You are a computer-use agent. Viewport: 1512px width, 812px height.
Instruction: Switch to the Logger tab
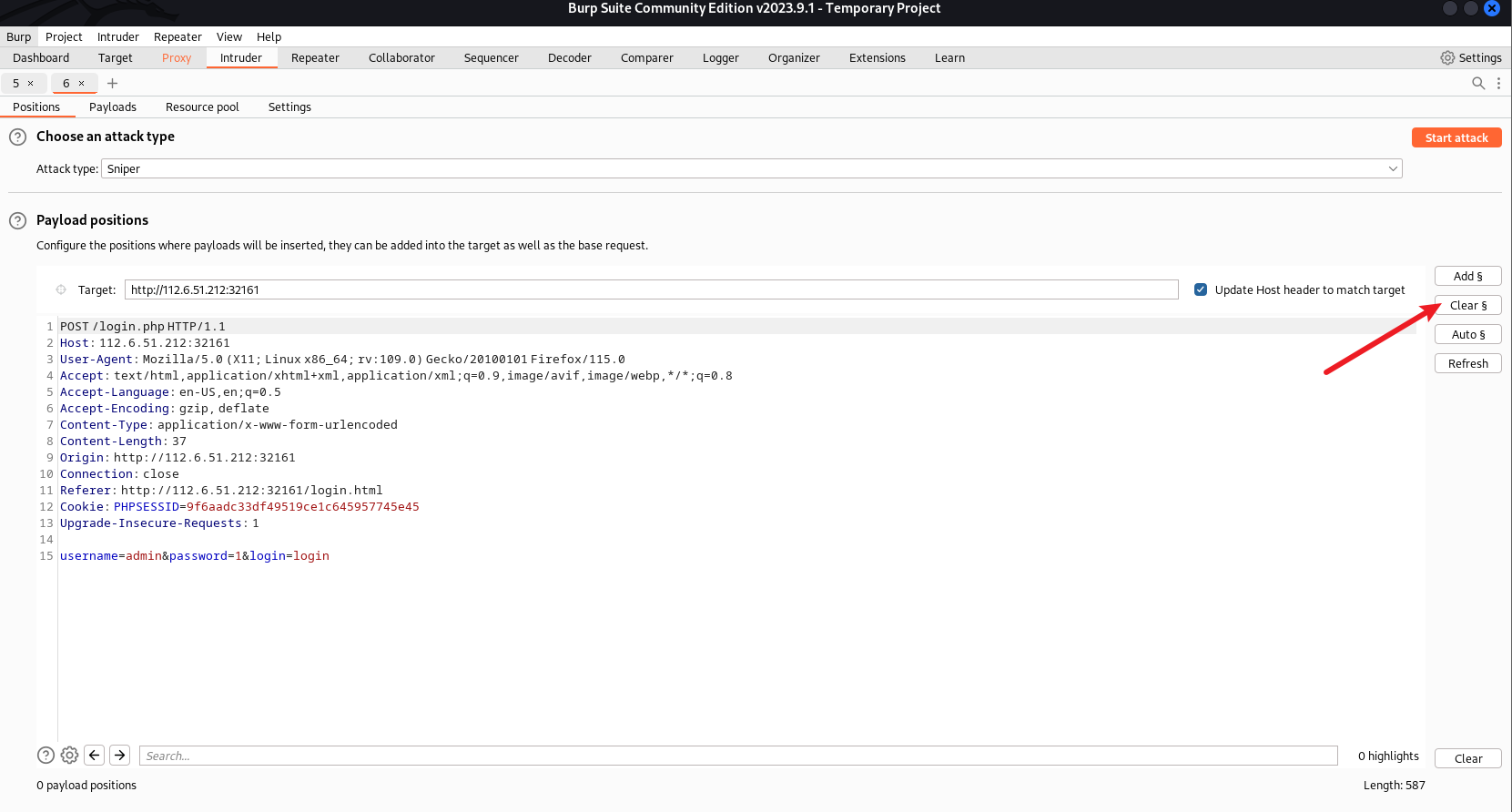click(721, 57)
